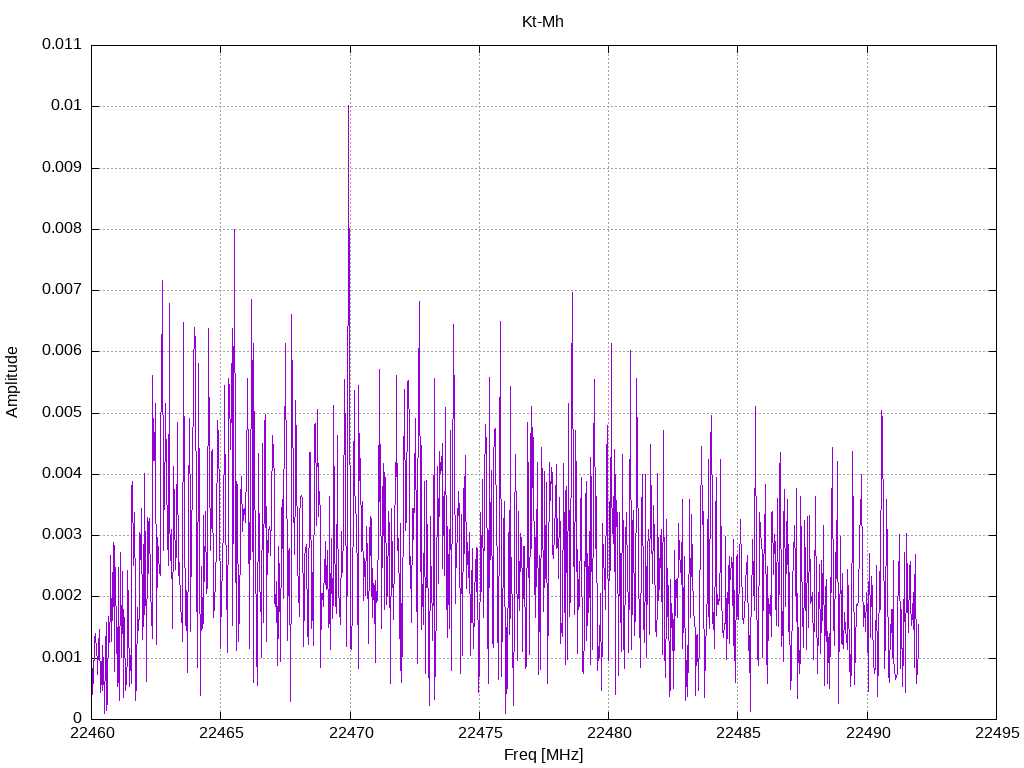1024x768 pixels.
Task: Click the tallest peak tip at 22470 MHz
Action: [348, 107]
